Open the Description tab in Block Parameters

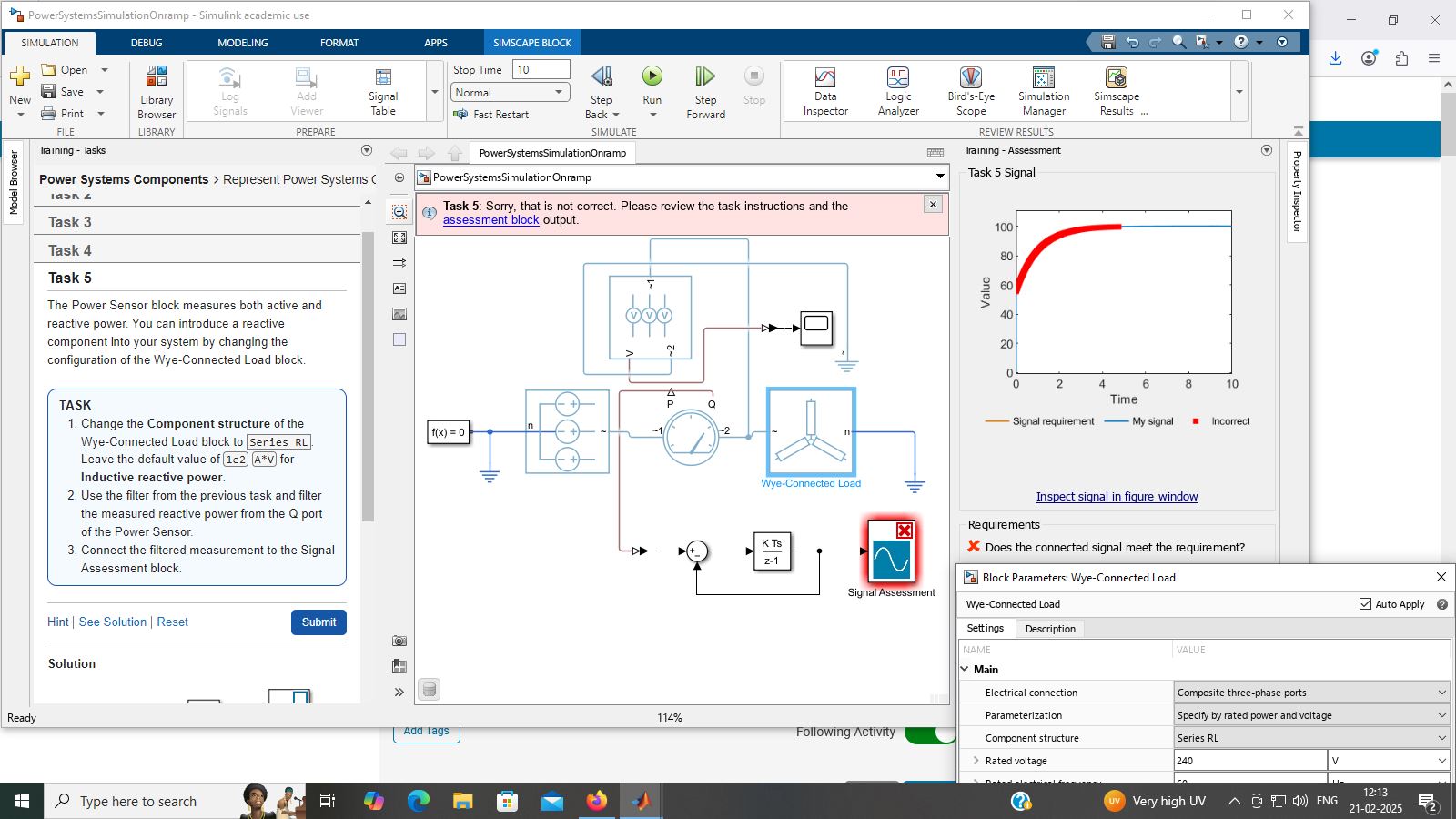click(1049, 629)
